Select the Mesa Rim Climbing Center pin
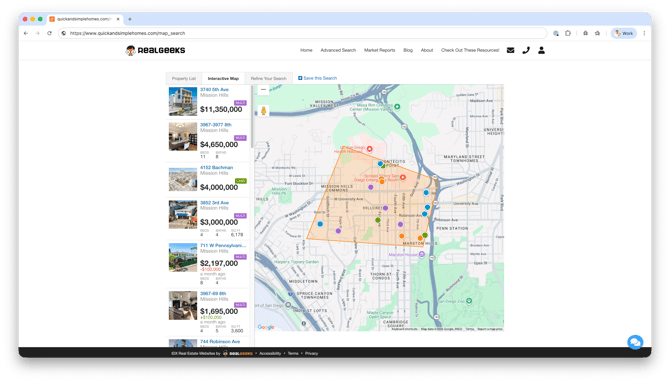Image resolution: width=670 pixels, height=382 pixels. point(397,106)
